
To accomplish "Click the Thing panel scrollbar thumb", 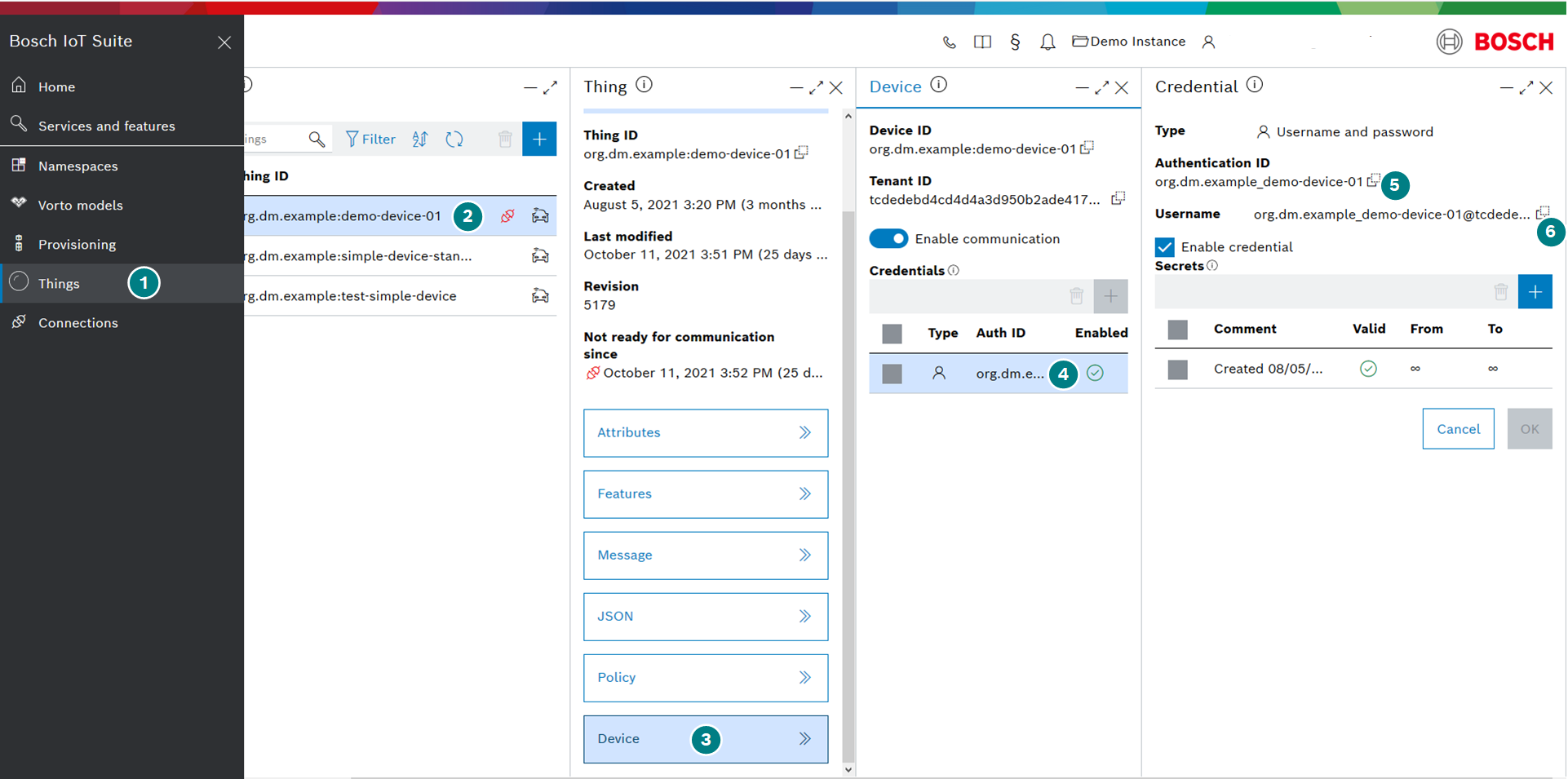I will tap(848, 485).
